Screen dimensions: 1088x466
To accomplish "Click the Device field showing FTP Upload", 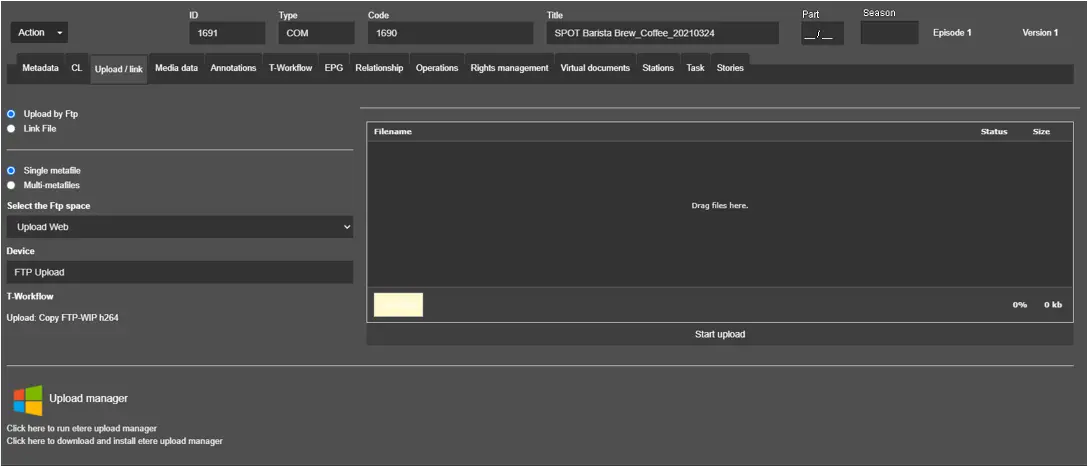I will pos(180,272).
